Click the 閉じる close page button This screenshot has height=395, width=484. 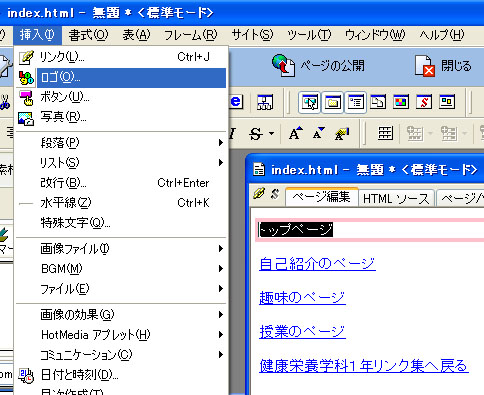(443, 66)
